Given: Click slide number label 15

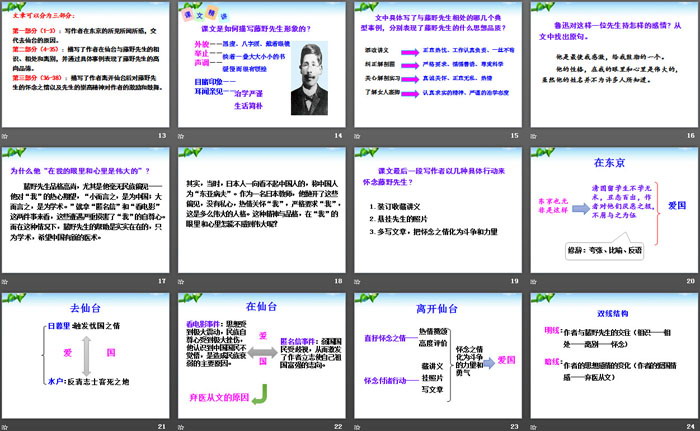Looking at the screenshot, I should [x=514, y=135].
